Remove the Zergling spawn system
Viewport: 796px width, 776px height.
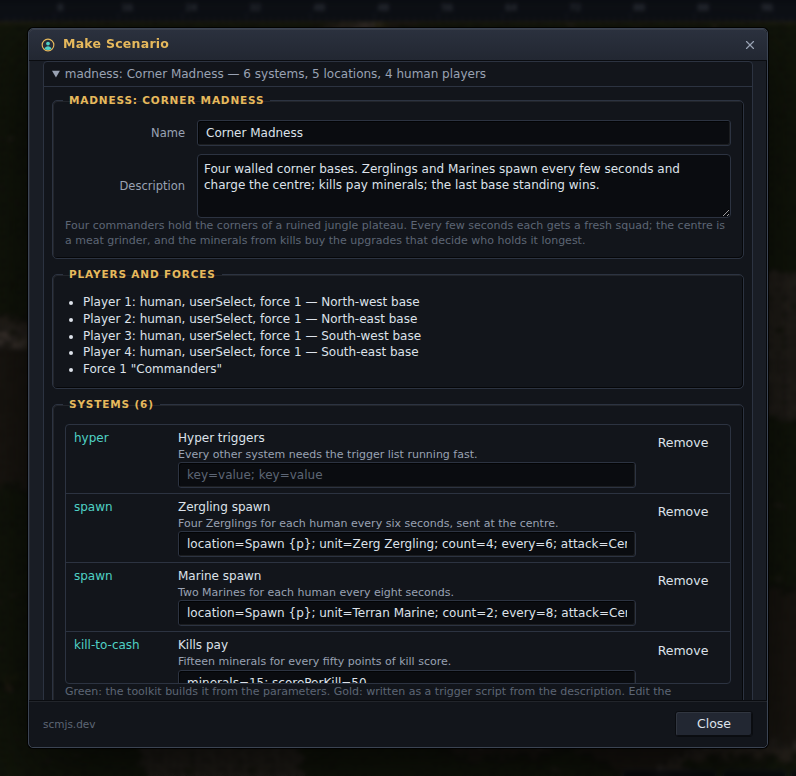pyautogui.click(x=682, y=512)
